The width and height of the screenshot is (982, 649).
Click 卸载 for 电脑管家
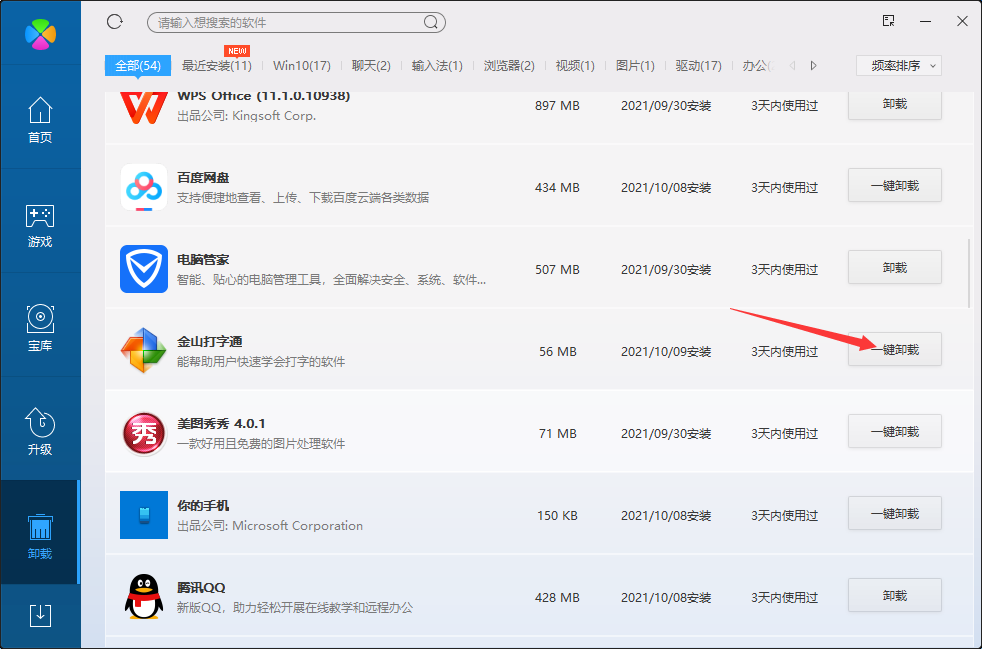(x=895, y=267)
